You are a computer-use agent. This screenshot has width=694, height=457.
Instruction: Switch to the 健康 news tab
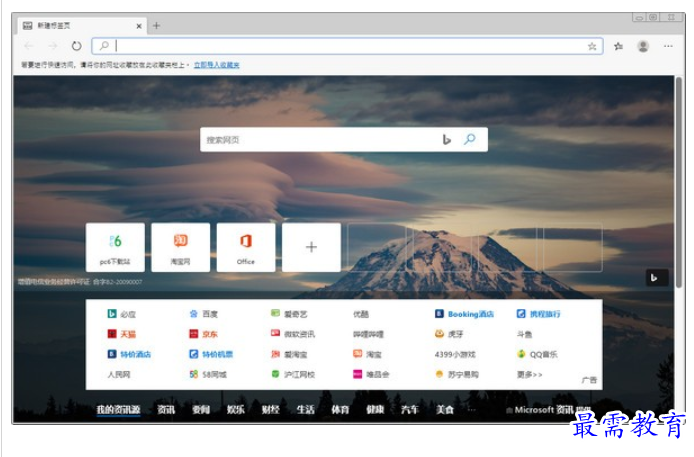tap(375, 410)
